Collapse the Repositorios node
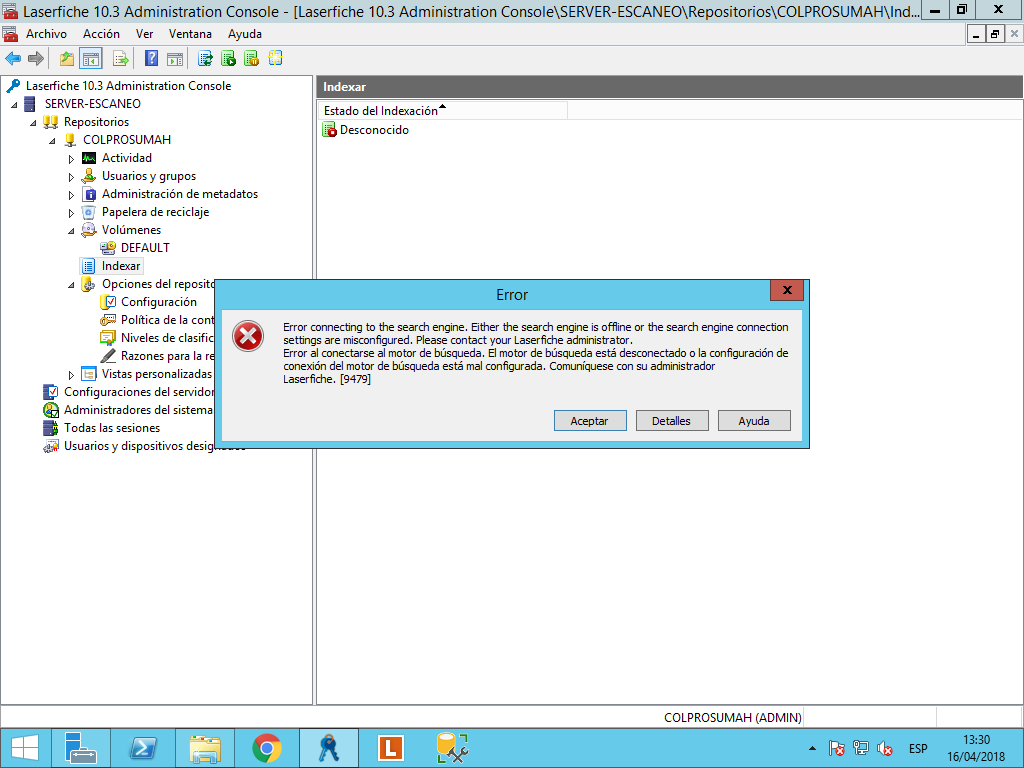The width and height of the screenshot is (1024, 768). coord(33,123)
